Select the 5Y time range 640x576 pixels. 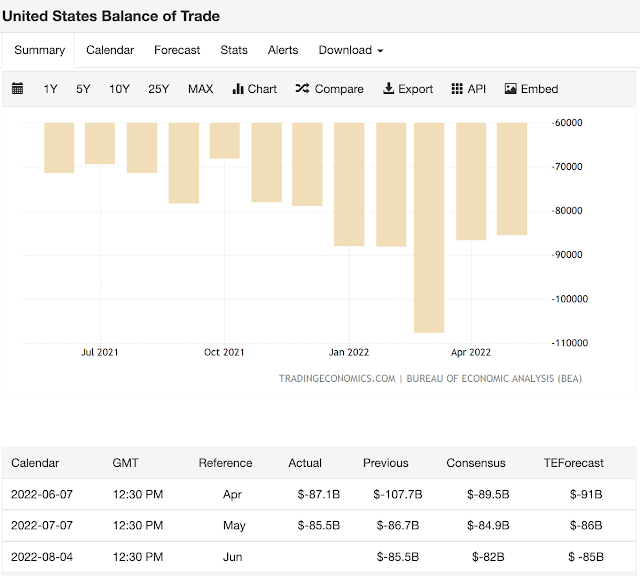[x=83, y=89]
